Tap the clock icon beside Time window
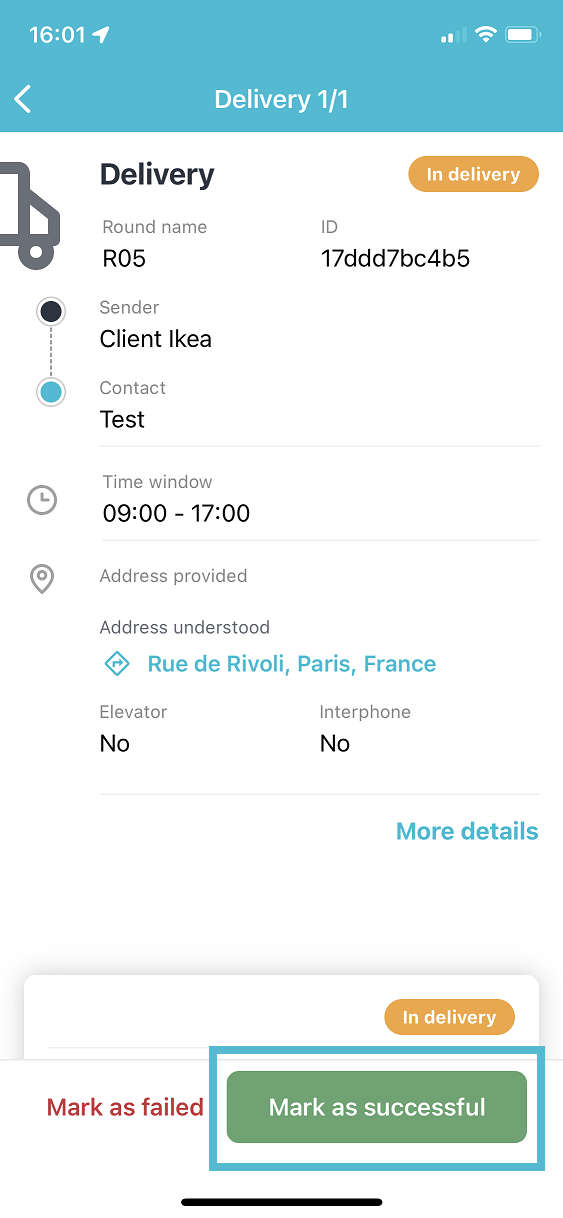The height and width of the screenshot is (1218, 563). pos(42,500)
